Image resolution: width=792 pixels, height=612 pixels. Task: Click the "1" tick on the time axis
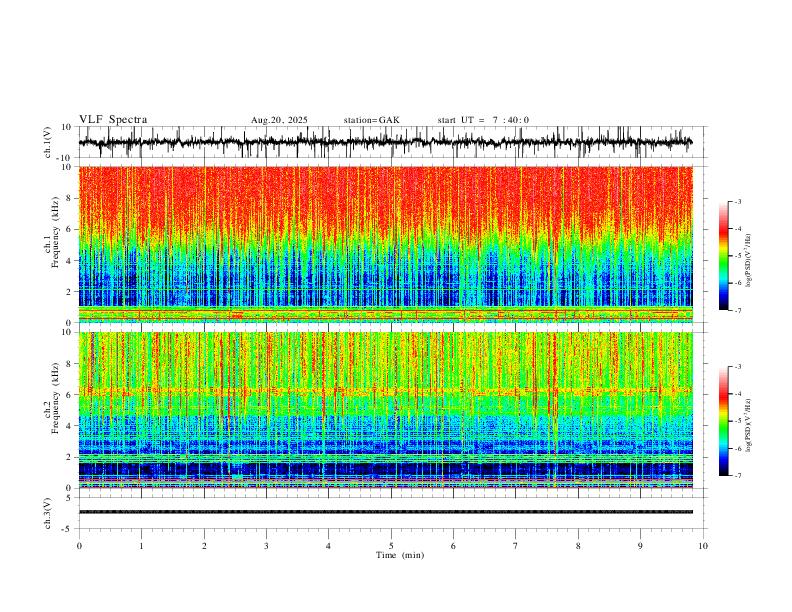pos(141,546)
